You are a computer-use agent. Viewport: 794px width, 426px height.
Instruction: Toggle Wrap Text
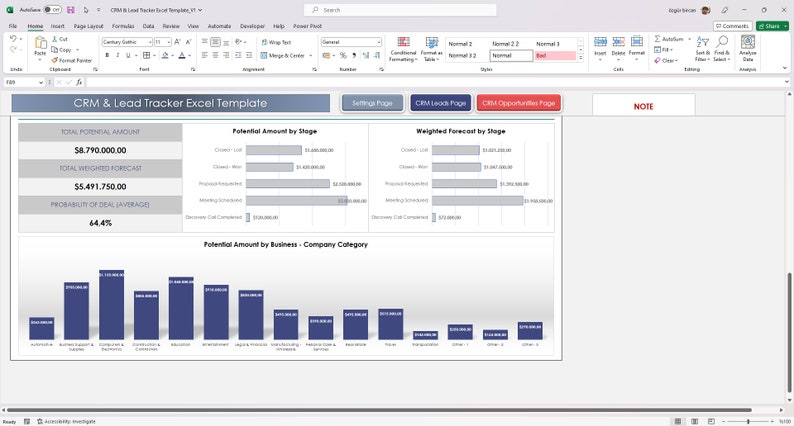coord(276,43)
